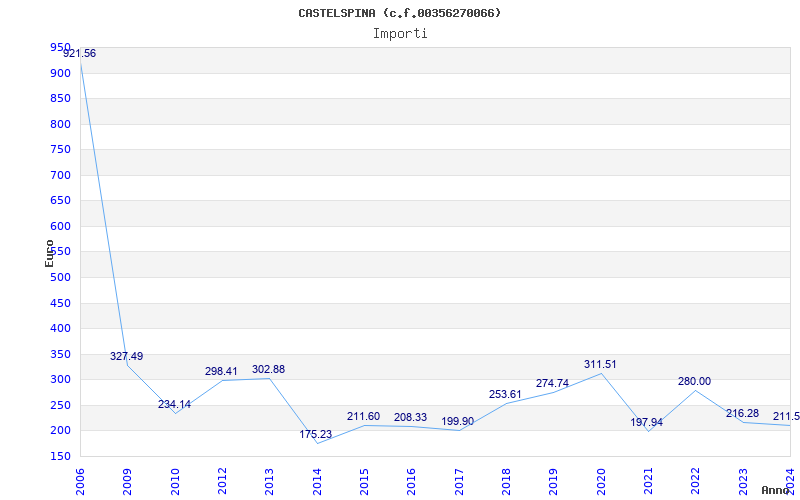Click the 2021 year axis label
The image size is (800, 500).
pos(648,482)
